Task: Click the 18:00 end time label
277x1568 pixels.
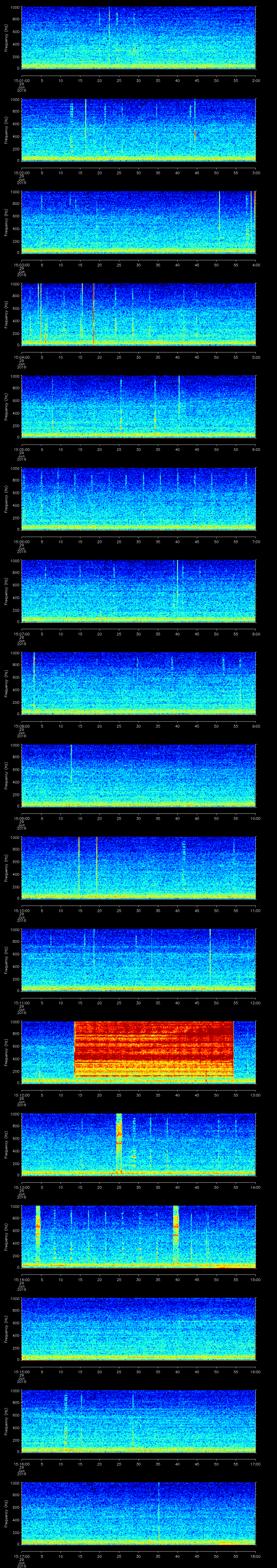Action: click(x=255, y=1556)
